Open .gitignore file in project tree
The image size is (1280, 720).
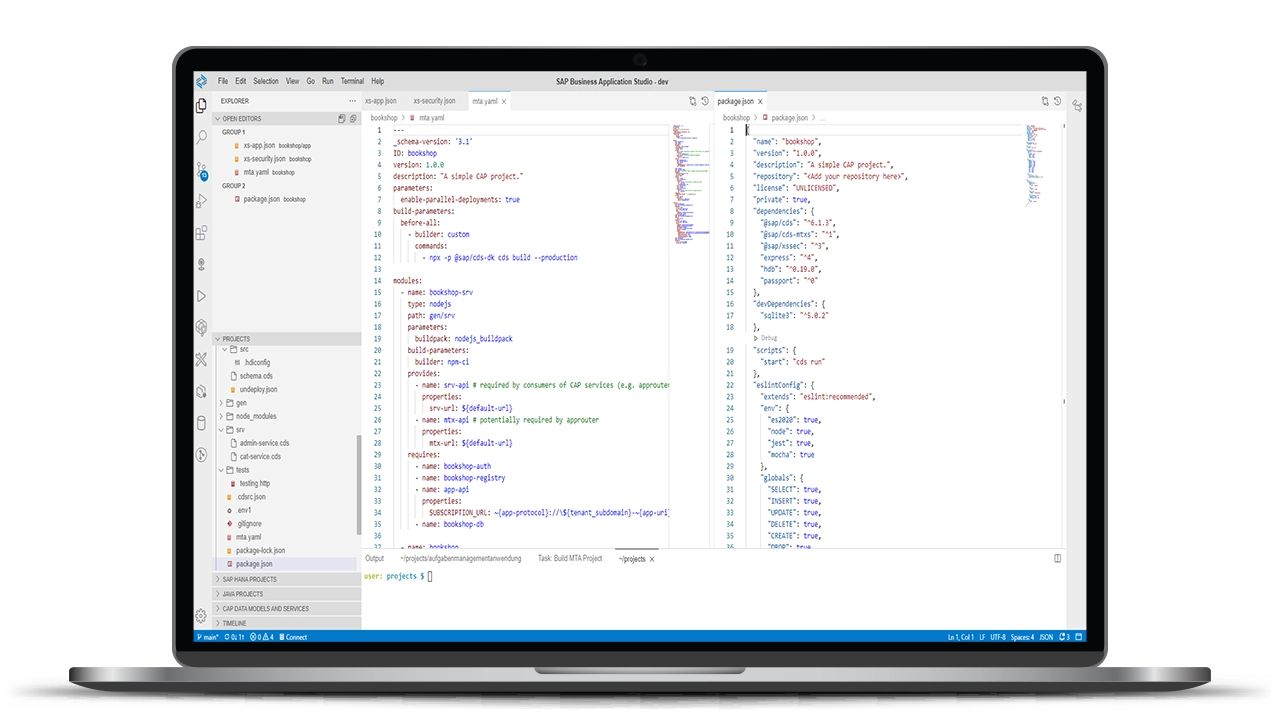249,524
